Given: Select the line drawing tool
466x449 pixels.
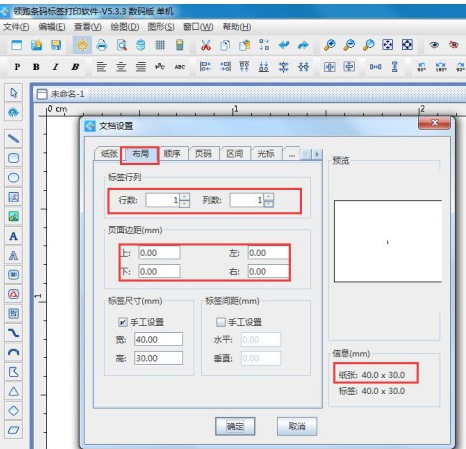Looking at the screenshot, I should click(13, 138).
